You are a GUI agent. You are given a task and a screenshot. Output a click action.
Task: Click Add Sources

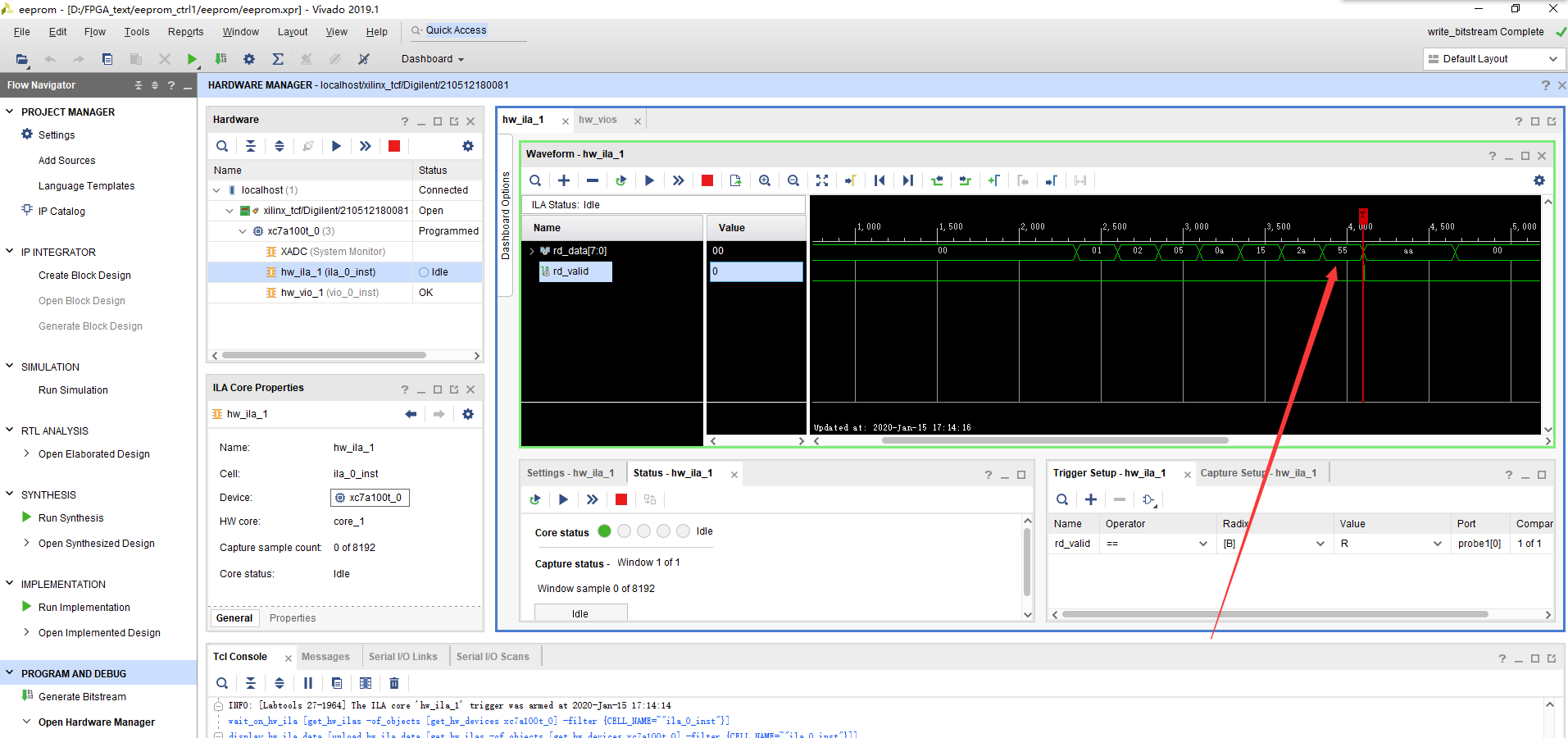coord(66,161)
